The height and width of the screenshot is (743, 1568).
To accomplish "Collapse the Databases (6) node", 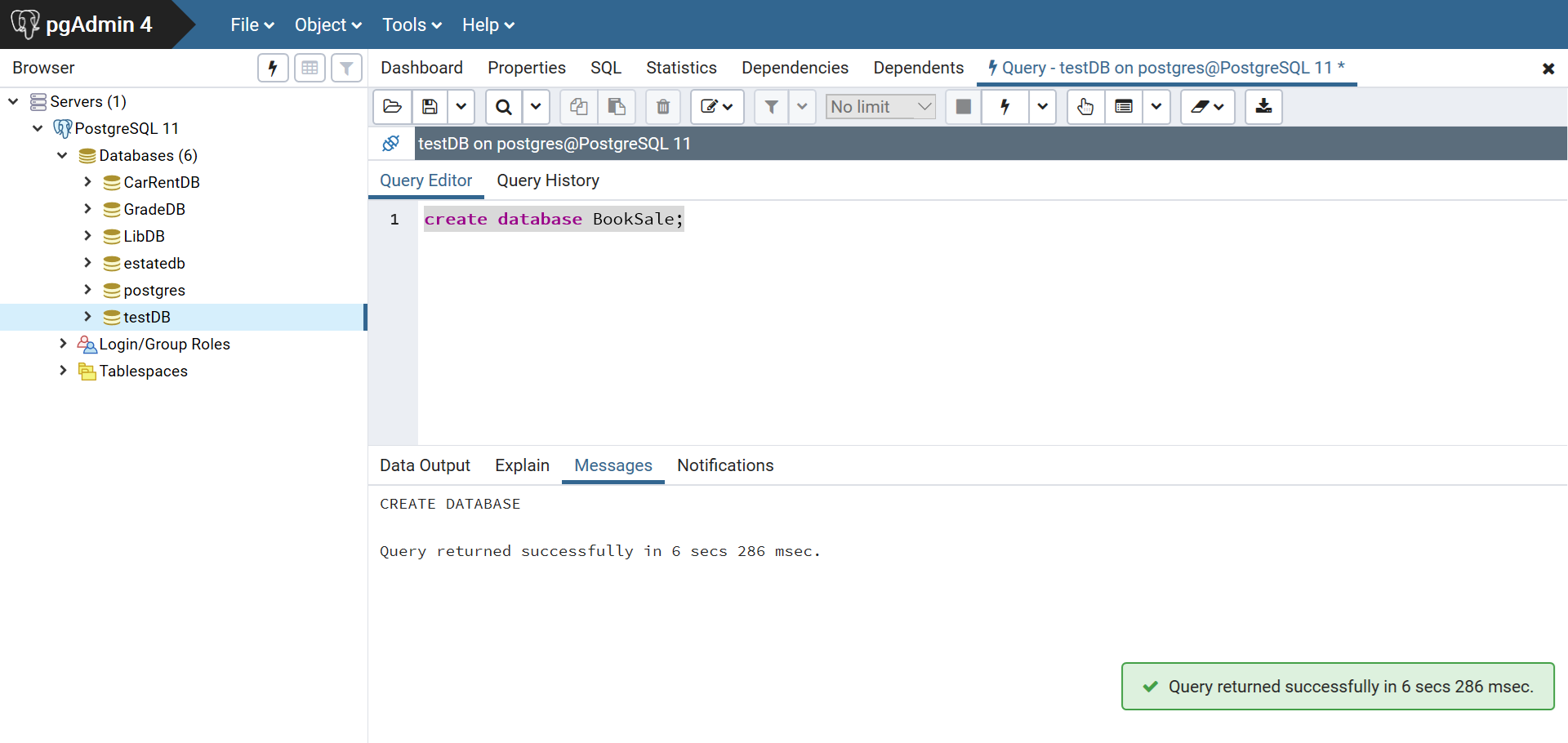I will [x=62, y=155].
